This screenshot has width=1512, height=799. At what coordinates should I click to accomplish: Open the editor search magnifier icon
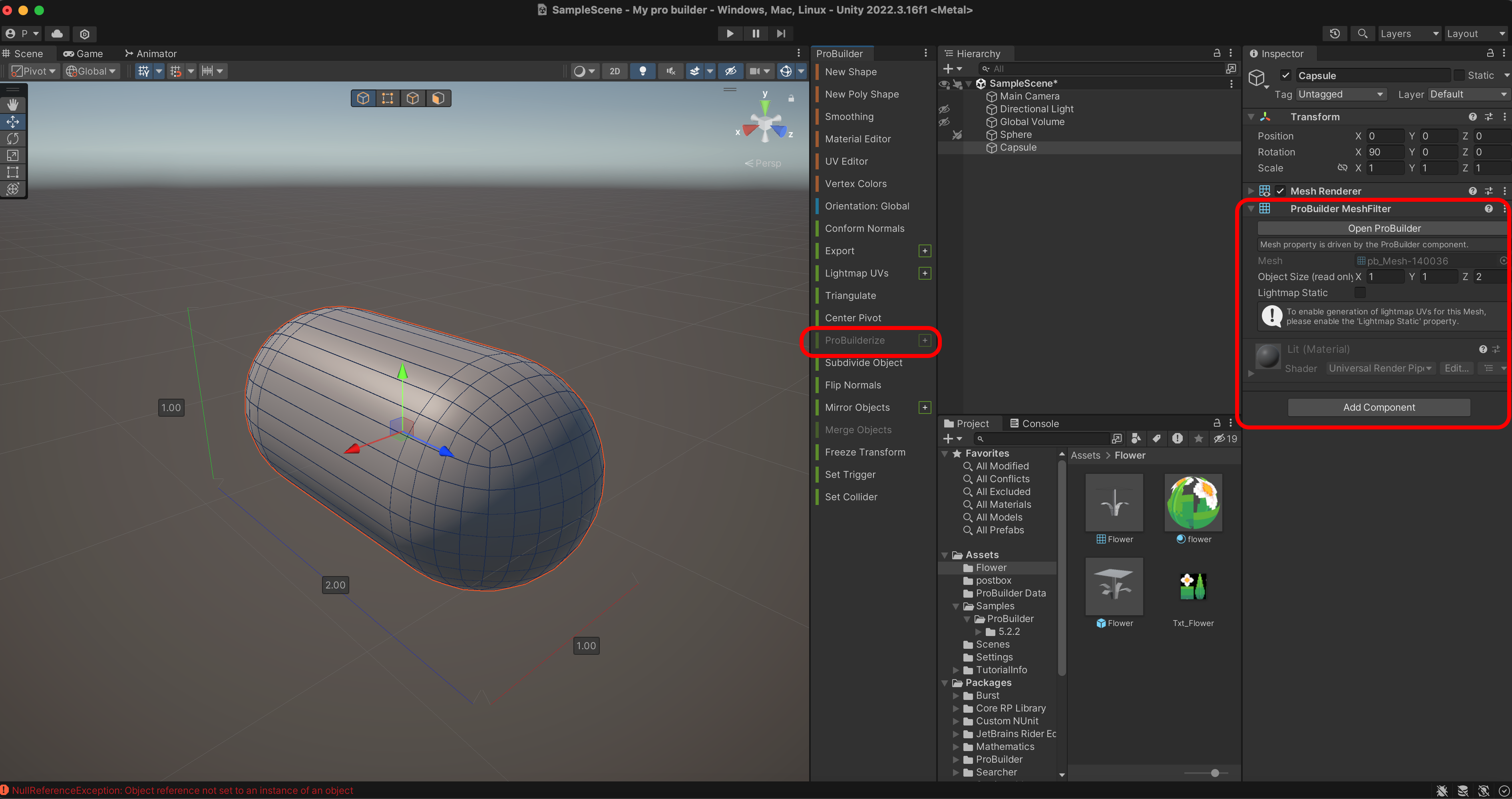1362,34
